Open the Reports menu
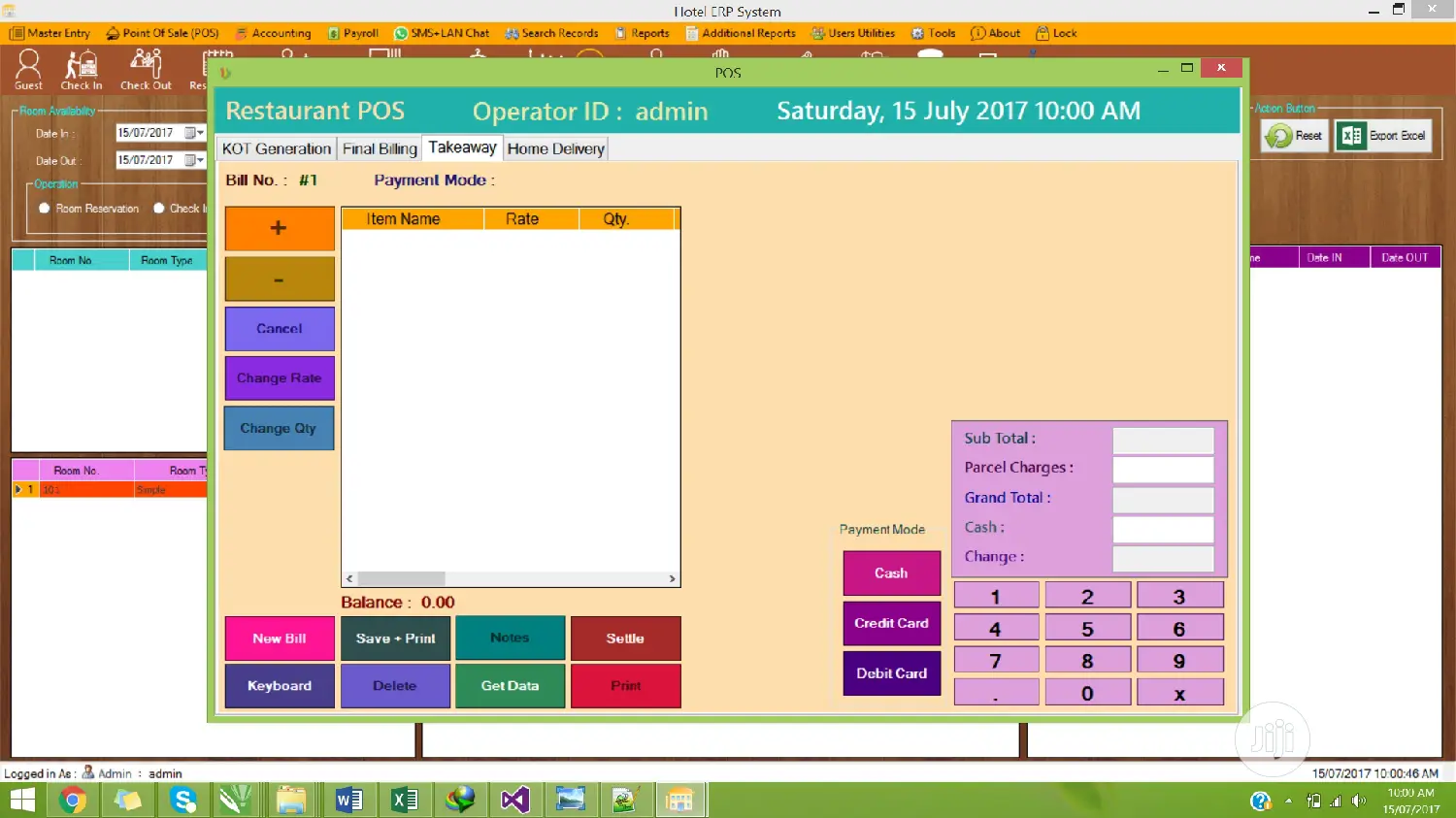The width and height of the screenshot is (1456, 818). coord(642,33)
